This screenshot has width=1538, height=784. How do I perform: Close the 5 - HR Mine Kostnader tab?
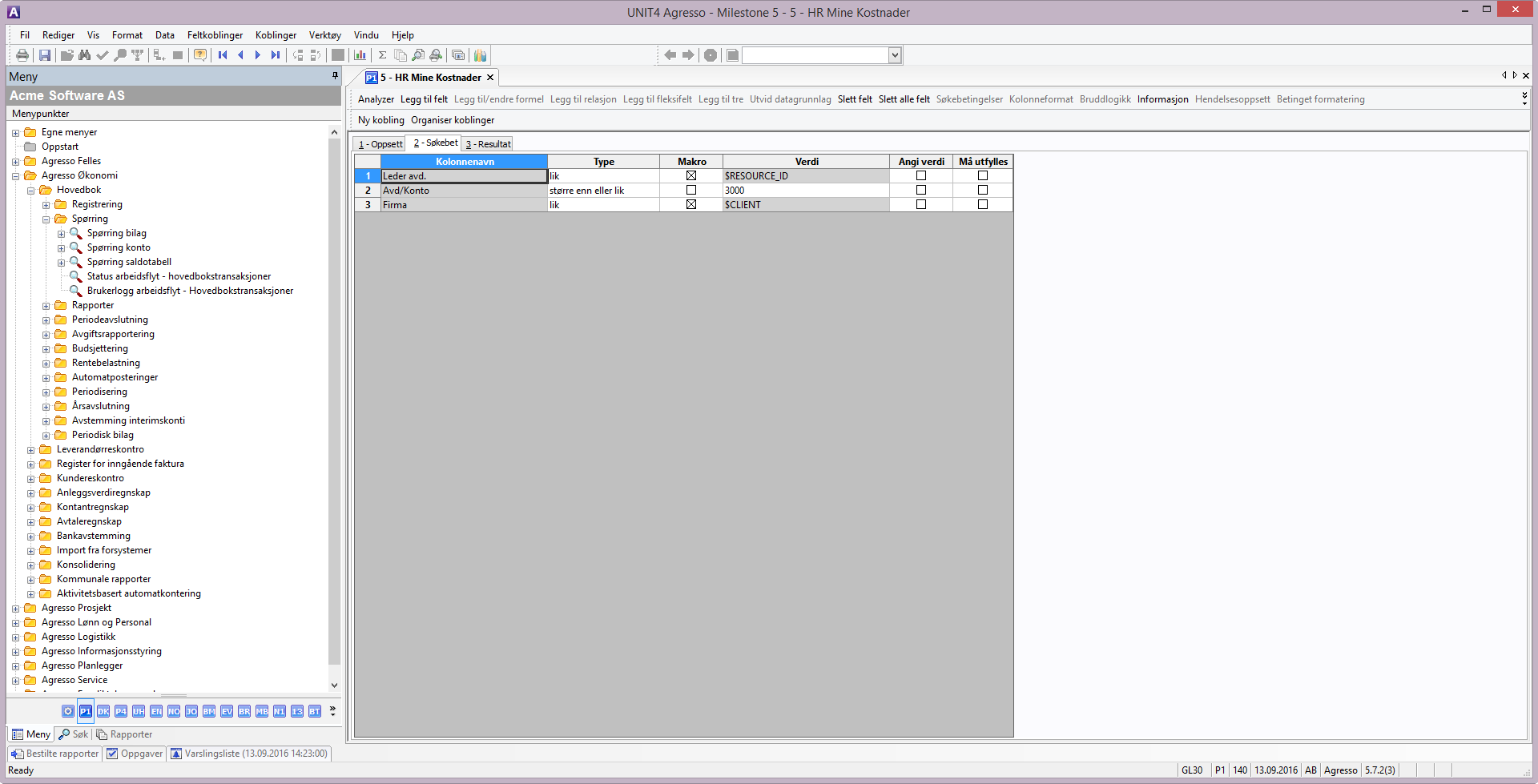[490, 78]
